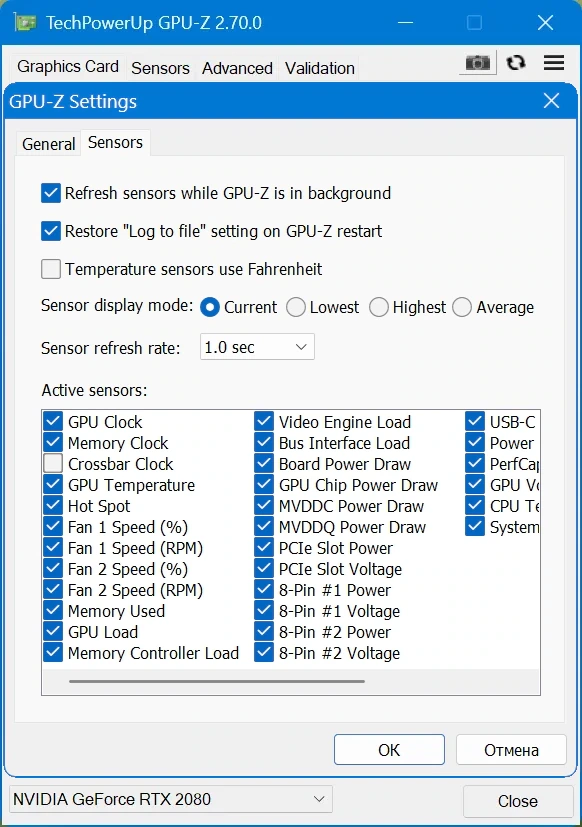Click the camera screenshot icon
This screenshot has height=827, width=582.
click(478, 63)
